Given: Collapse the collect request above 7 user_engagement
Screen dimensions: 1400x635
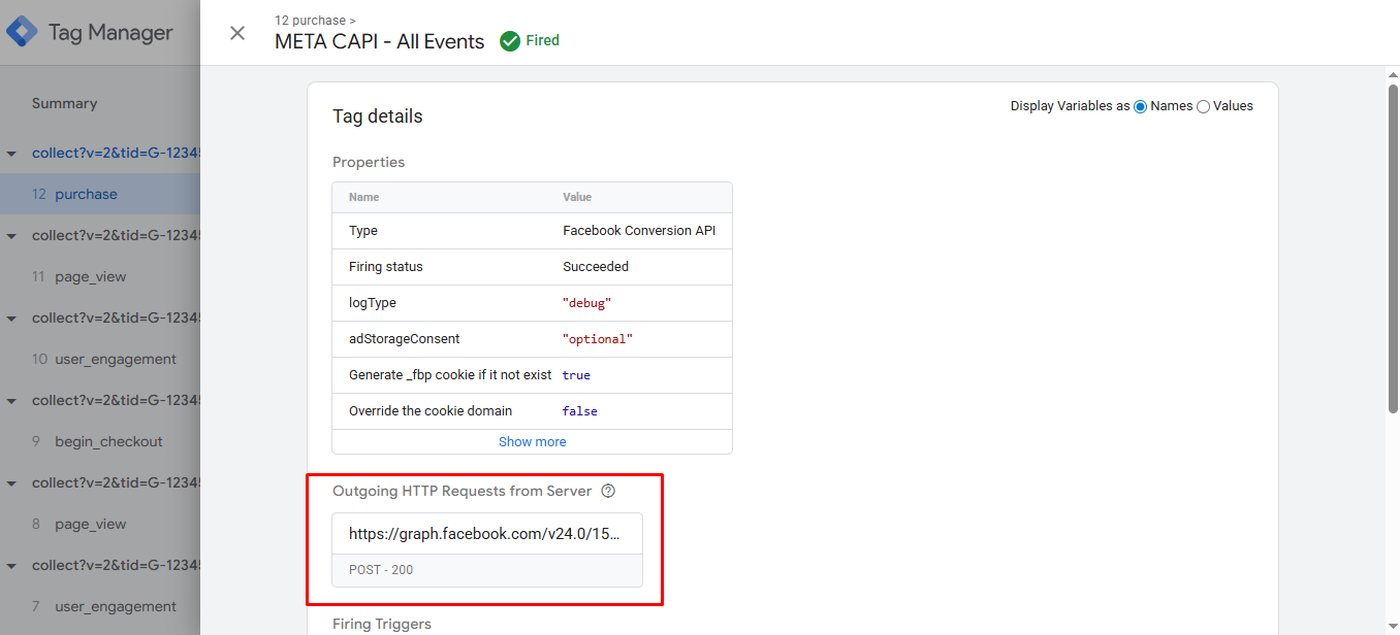Looking at the screenshot, I should 12,565.
